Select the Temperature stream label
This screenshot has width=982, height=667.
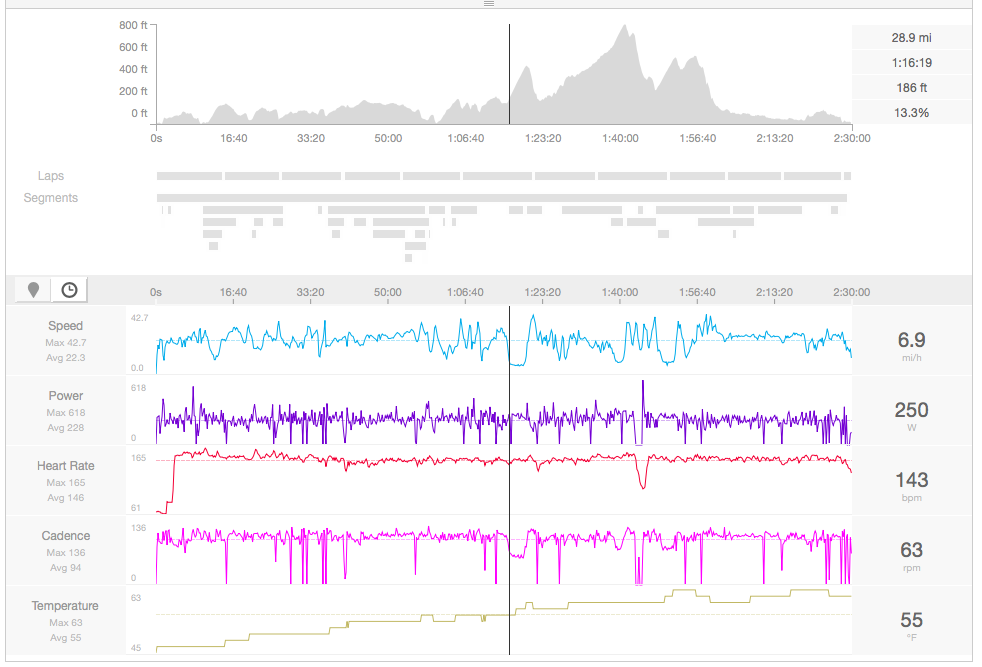[66, 606]
